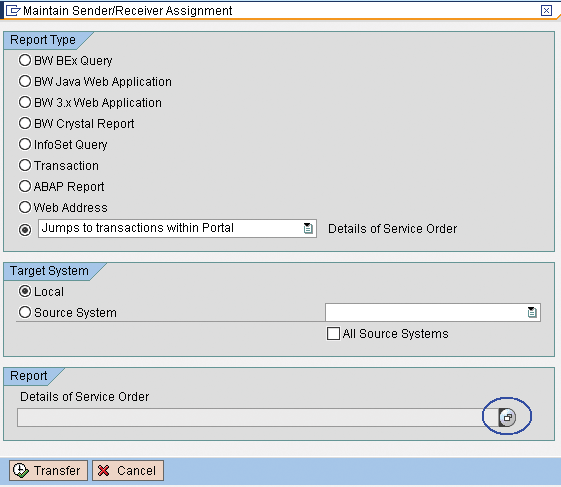The width and height of the screenshot is (561, 487).
Task: Click the red X Cancel icon
Action: click(104, 470)
